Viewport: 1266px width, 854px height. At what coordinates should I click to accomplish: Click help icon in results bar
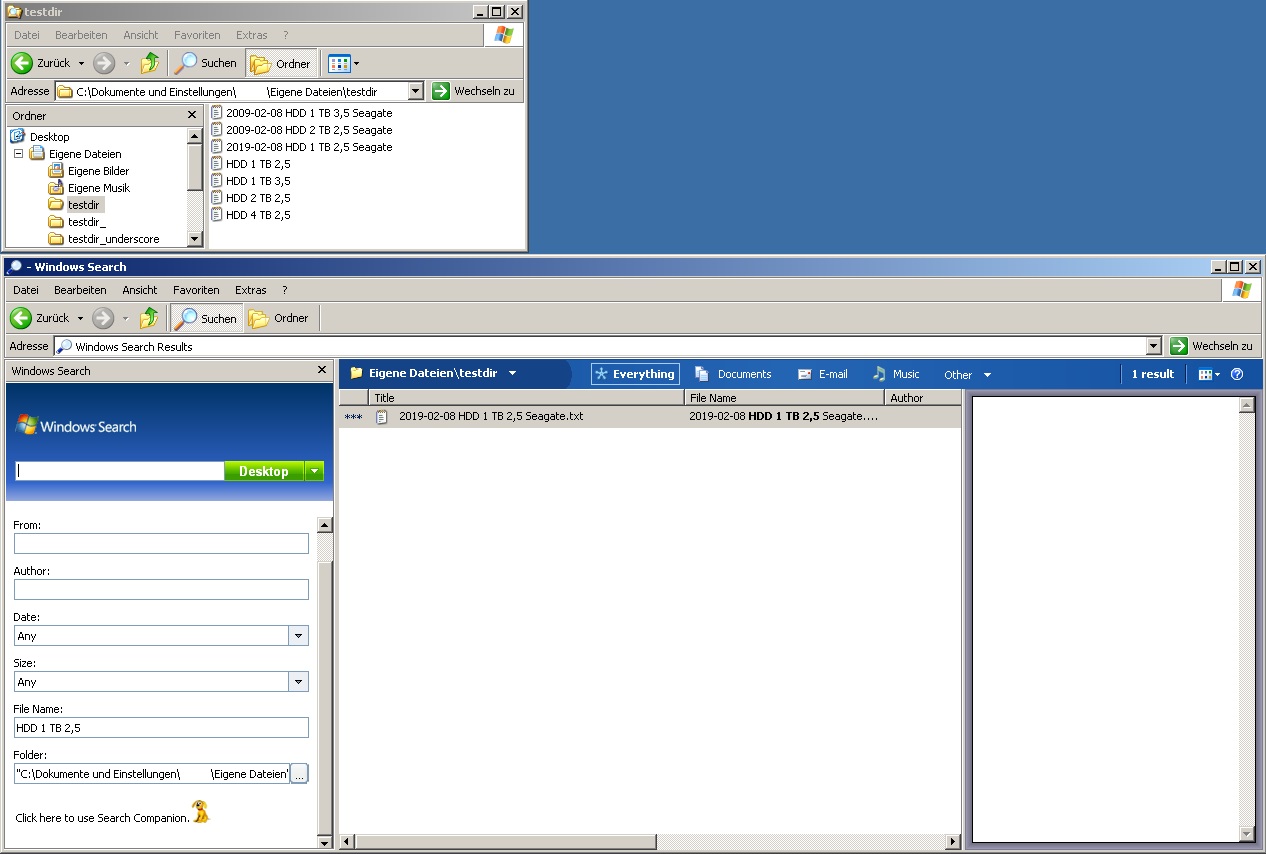click(x=1237, y=374)
